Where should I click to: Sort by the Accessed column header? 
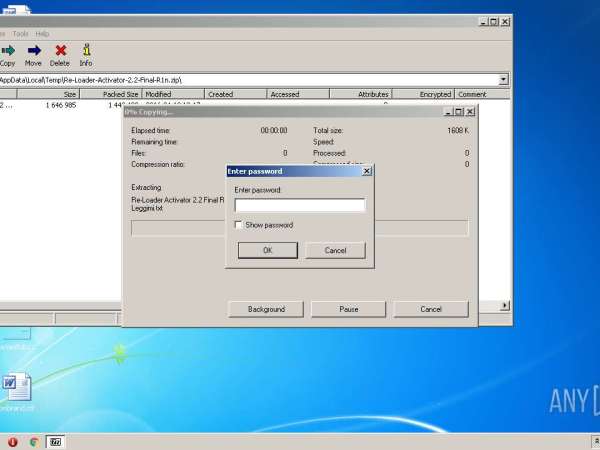coord(298,94)
